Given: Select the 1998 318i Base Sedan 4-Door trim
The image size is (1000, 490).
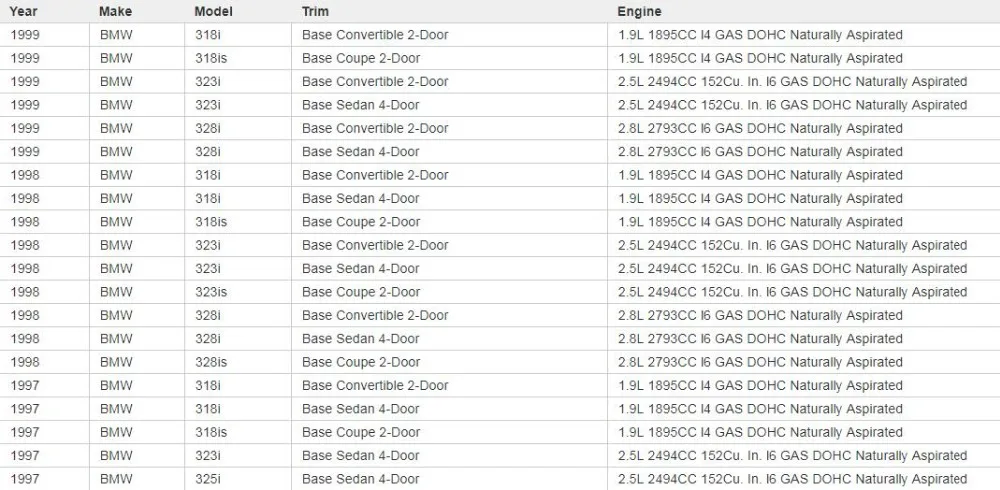Looking at the screenshot, I should (360, 198).
